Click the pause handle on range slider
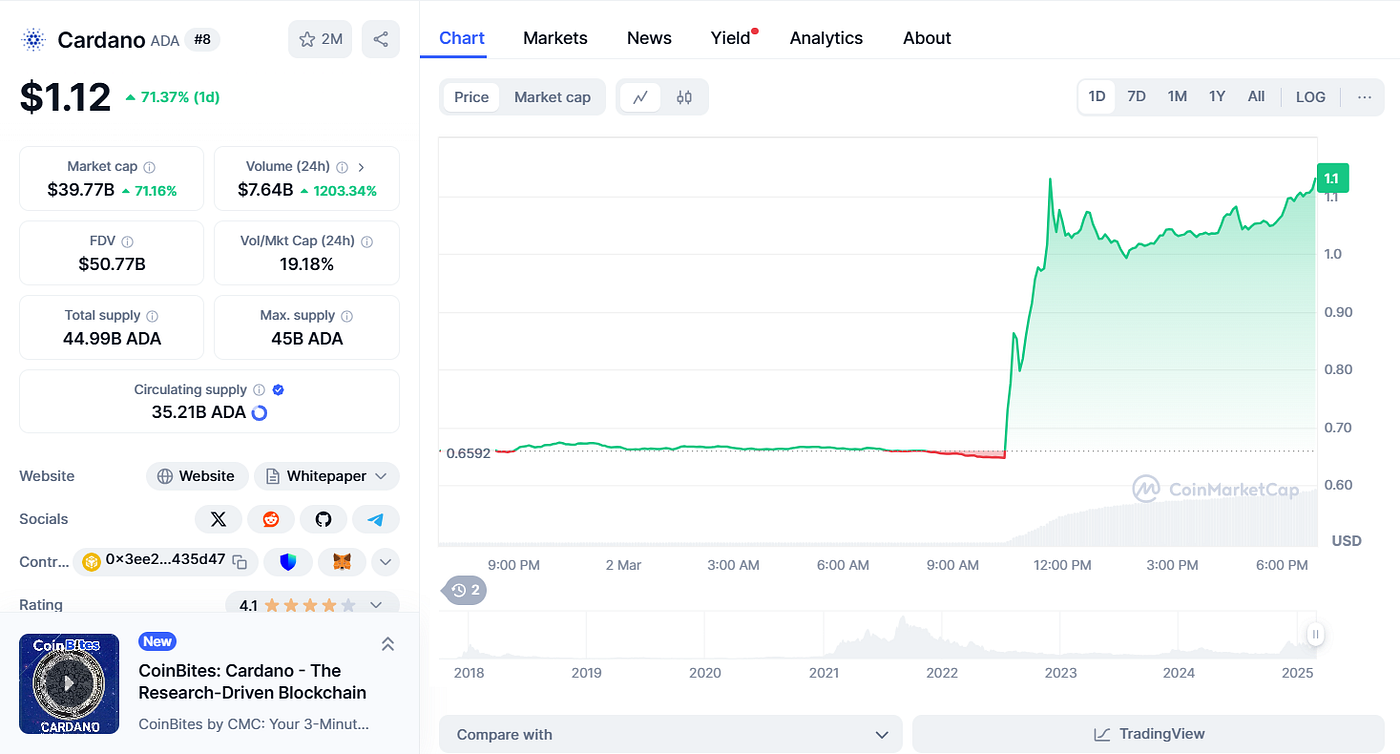1400x754 pixels. pyautogui.click(x=1316, y=634)
